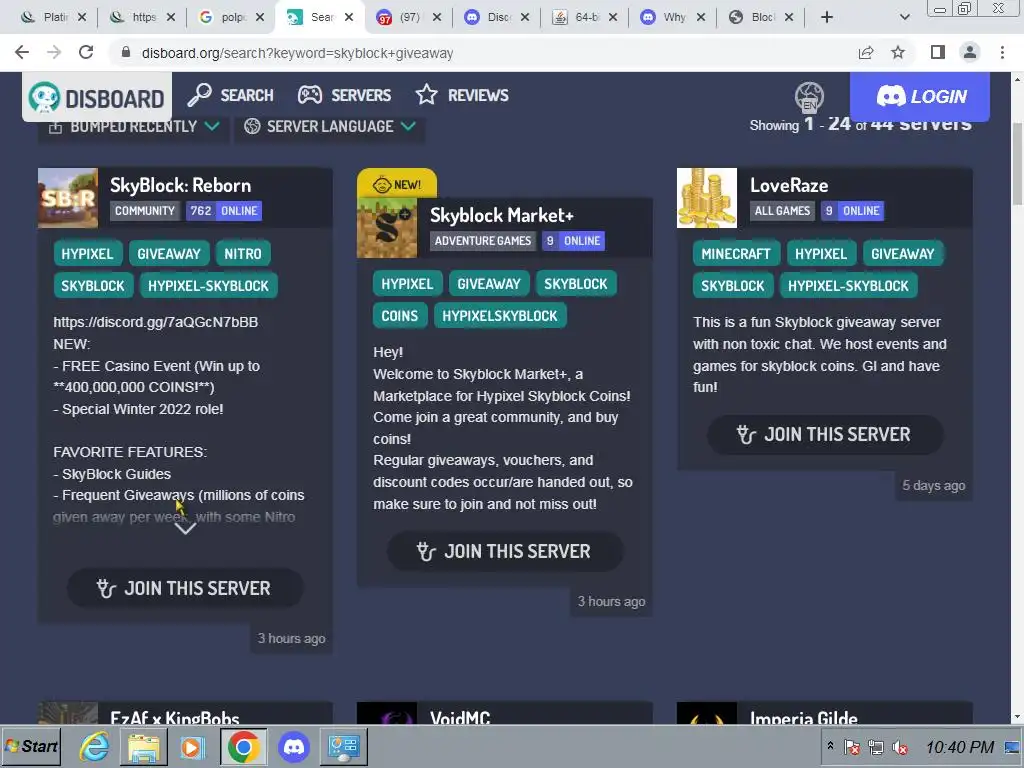Open SkyBlock: Reborn server icon
The width and height of the screenshot is (1024, 768).
click(68, 198)
